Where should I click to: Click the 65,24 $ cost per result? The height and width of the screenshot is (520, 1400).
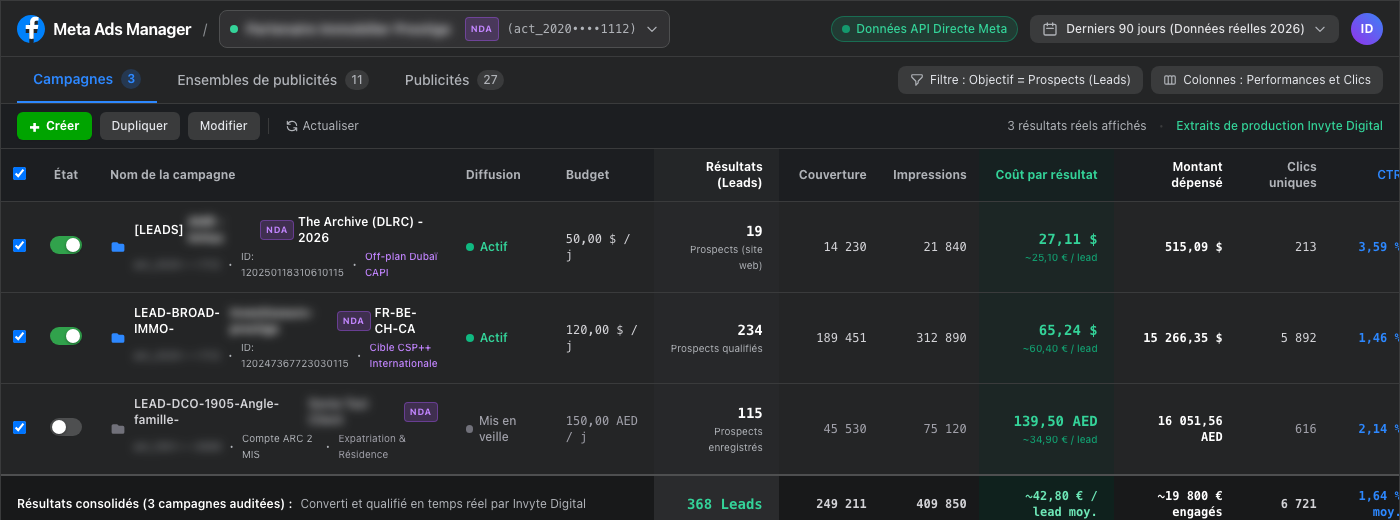(x=1068, y=330)
